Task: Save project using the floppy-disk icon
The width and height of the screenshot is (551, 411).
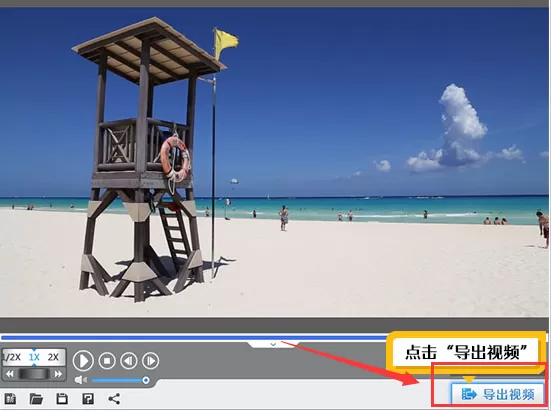Action: [x=62, y=399]
